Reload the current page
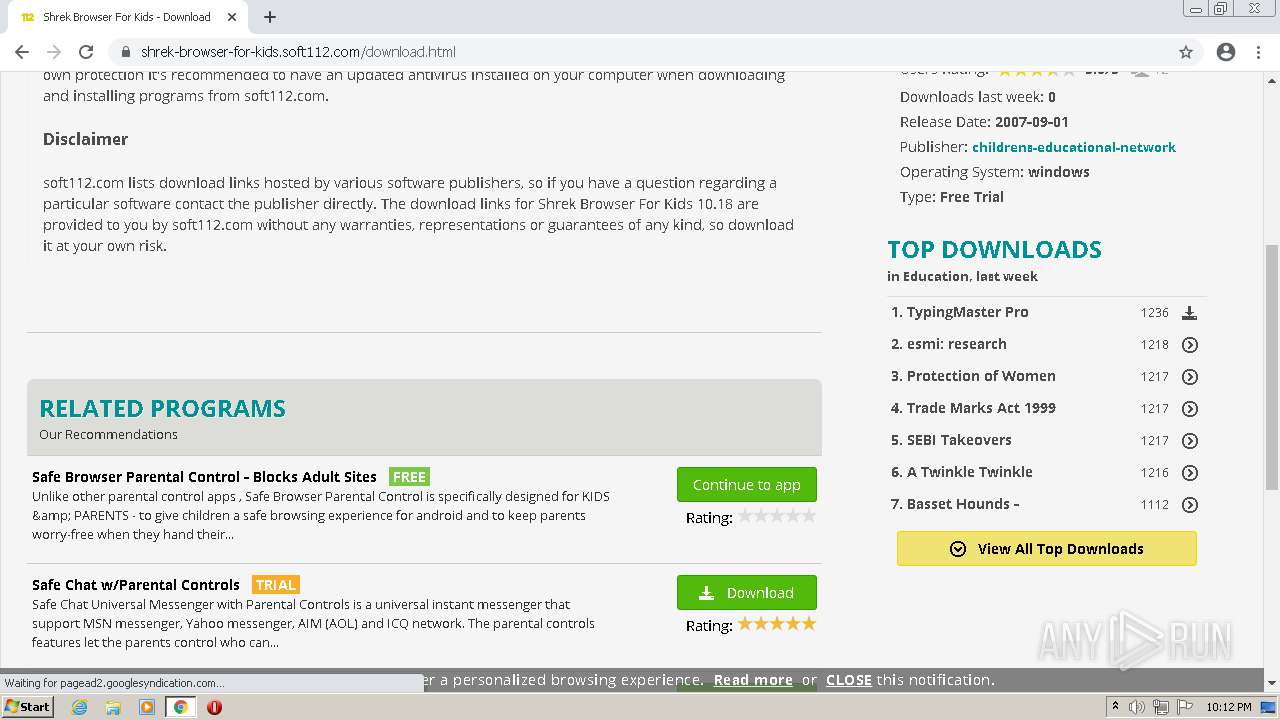 click(x=86, y=52)
